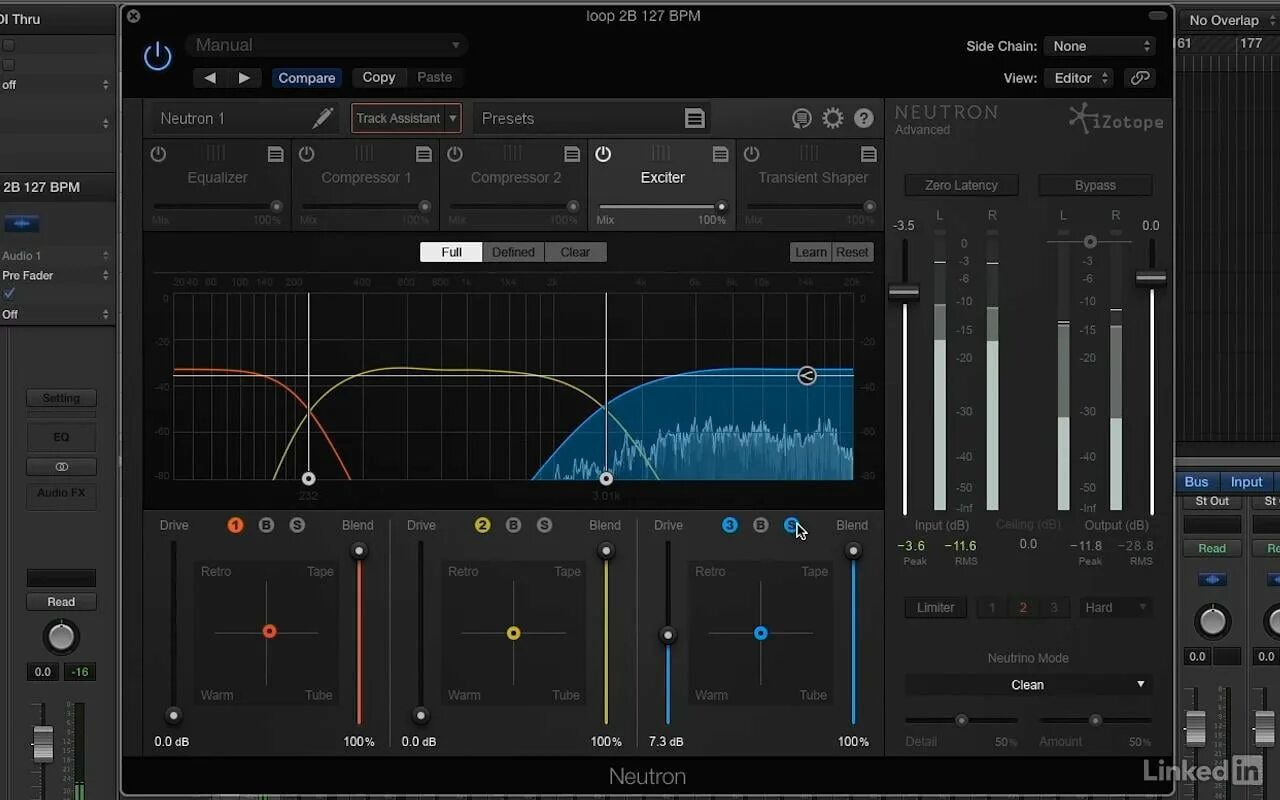
Task: Toggle Exciter module power
Action: [603, 154]
